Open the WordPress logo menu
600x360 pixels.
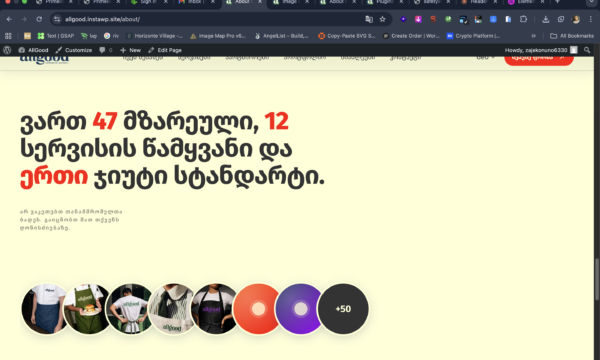[7, 50]
